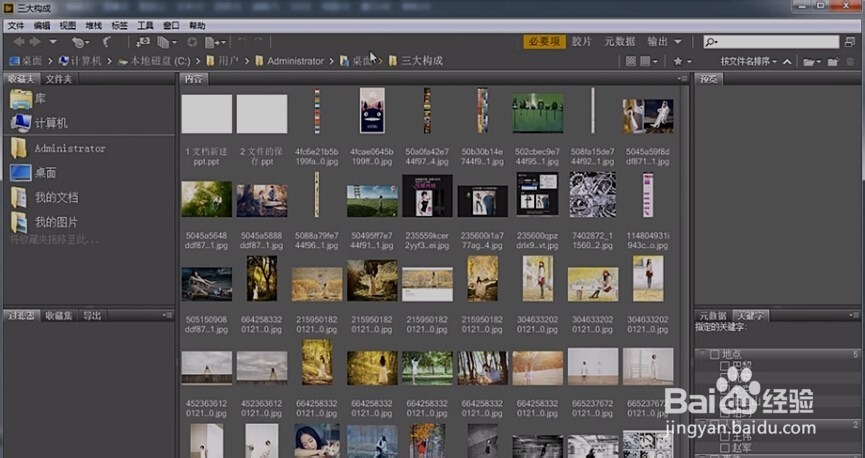Click Get Photos from Camera icon
The width and height of the screenshot is (865, 458).
point(143,42)
